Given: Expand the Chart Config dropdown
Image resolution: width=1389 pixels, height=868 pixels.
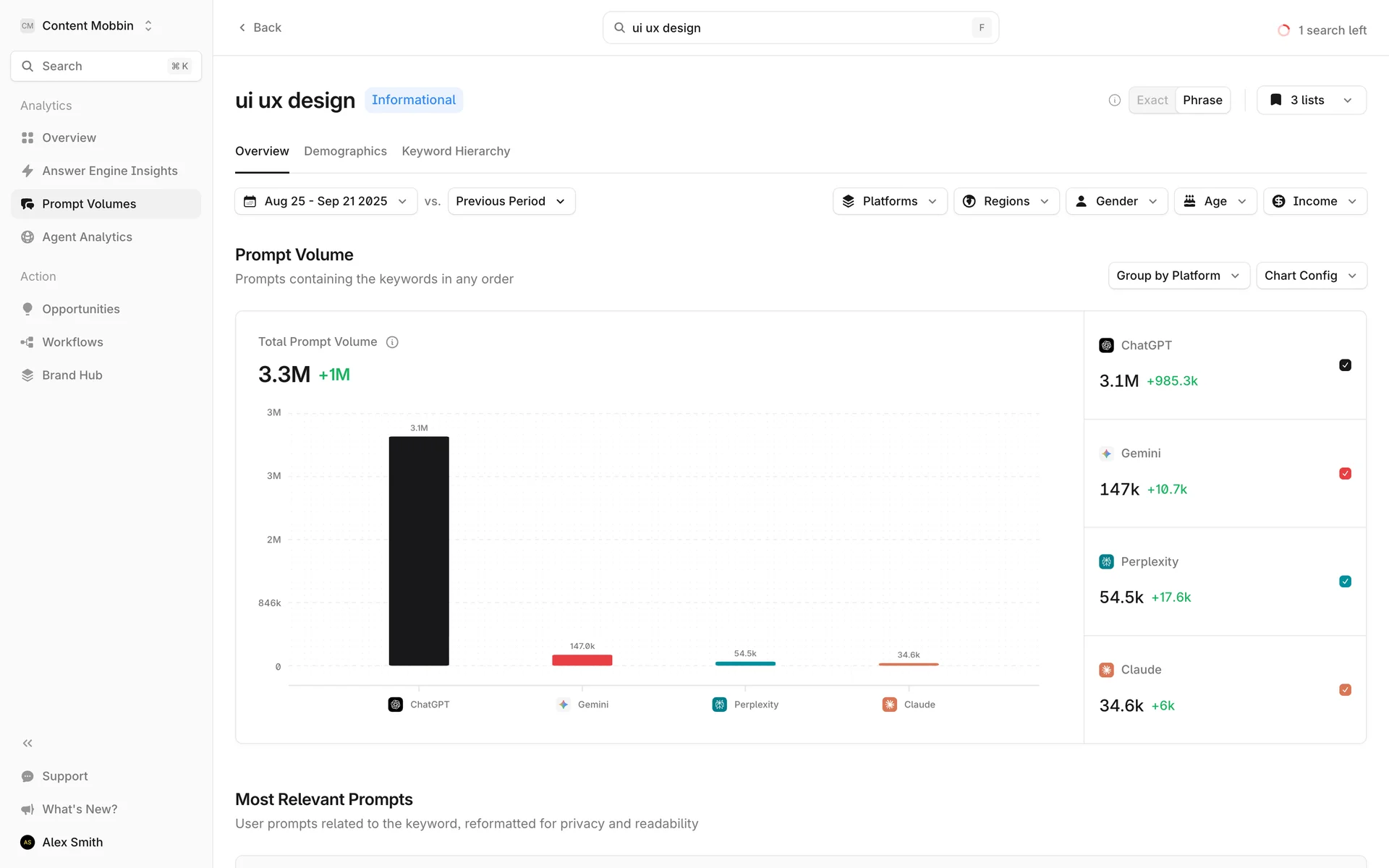Looking at the screenshot, I should click(x=1310, y=276).
